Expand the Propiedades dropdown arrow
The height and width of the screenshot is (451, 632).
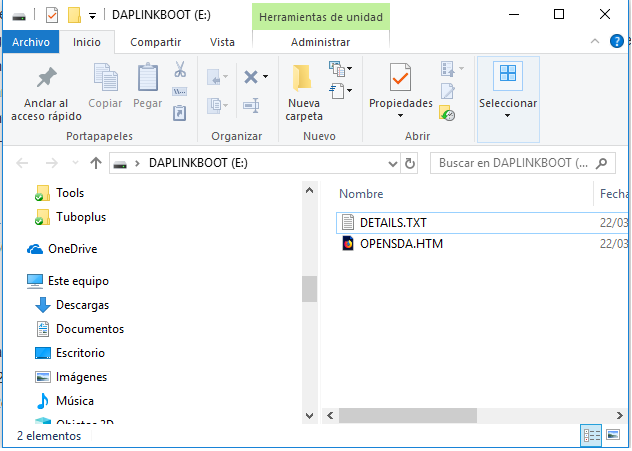400,116
